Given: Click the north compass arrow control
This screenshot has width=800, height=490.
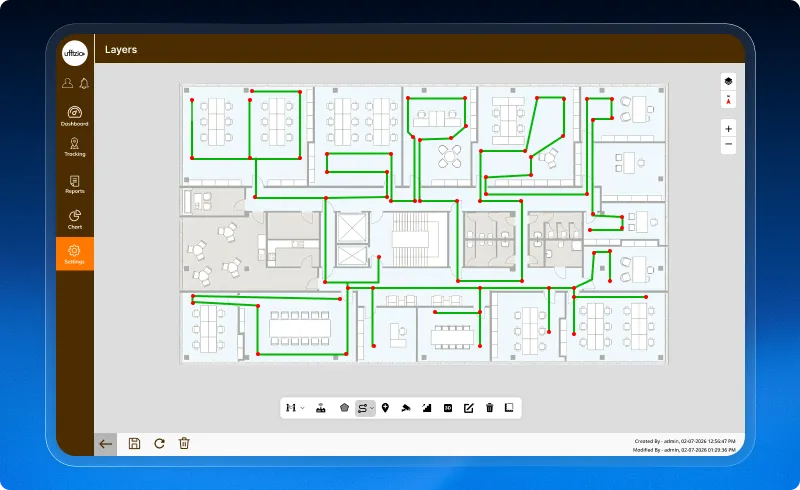Looking at the screenshot, I should (x=728, y=100).
